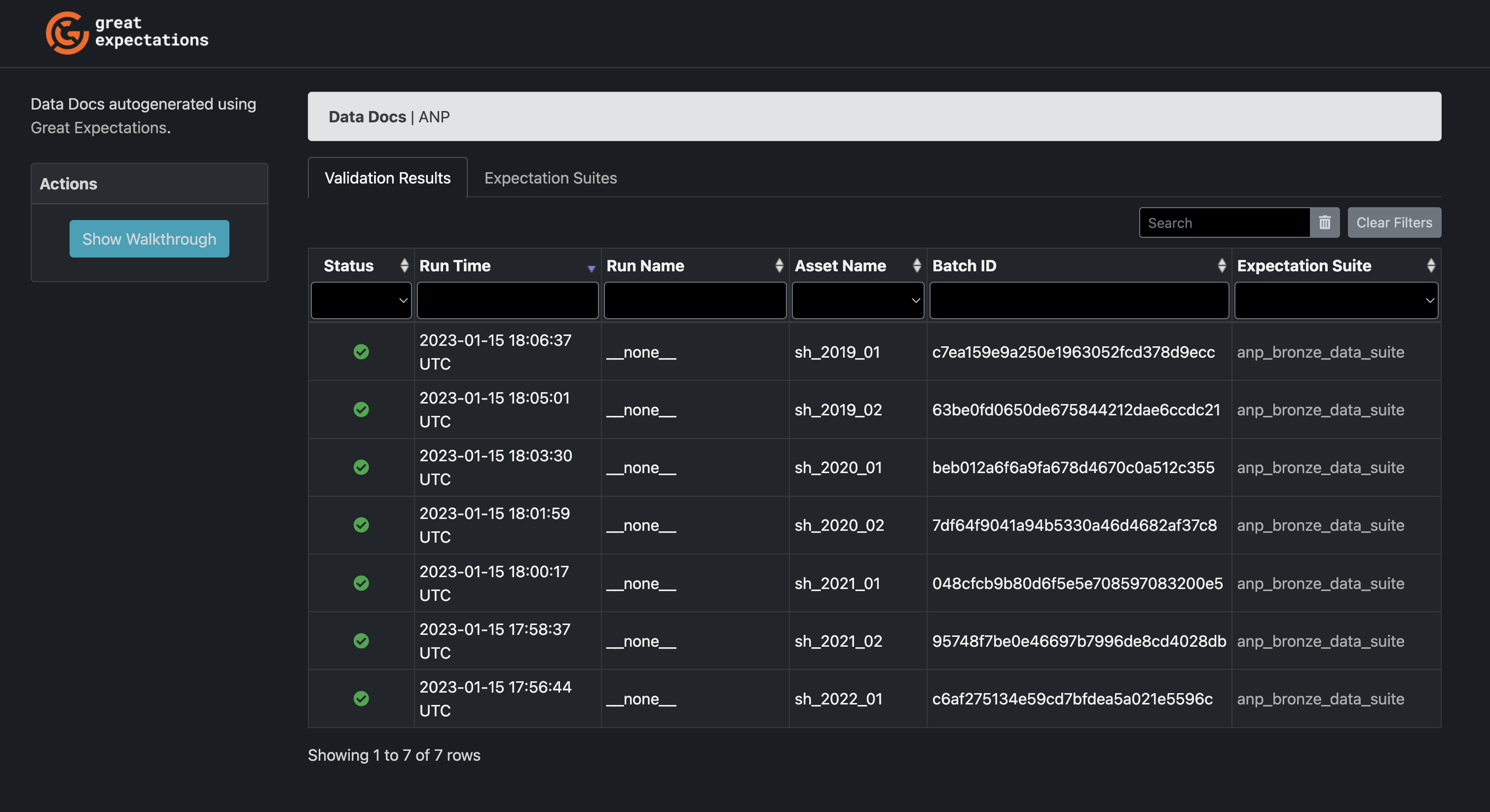Click run time 2023-01-15 18:05:01 UTC
The width and height of the screenshot is (1490, 812).
pos(494,409)
